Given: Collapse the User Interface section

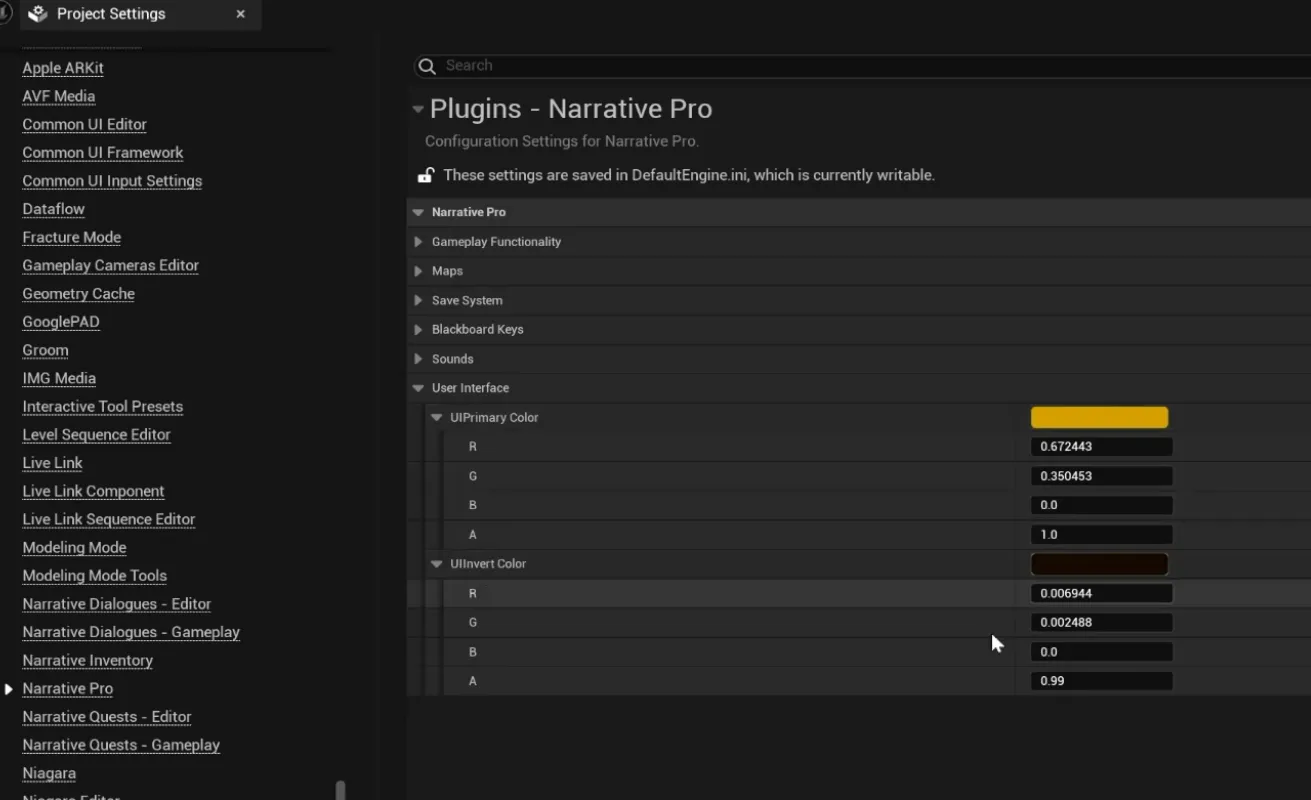Looking at the screenshot, I should [x=418, y=388].
